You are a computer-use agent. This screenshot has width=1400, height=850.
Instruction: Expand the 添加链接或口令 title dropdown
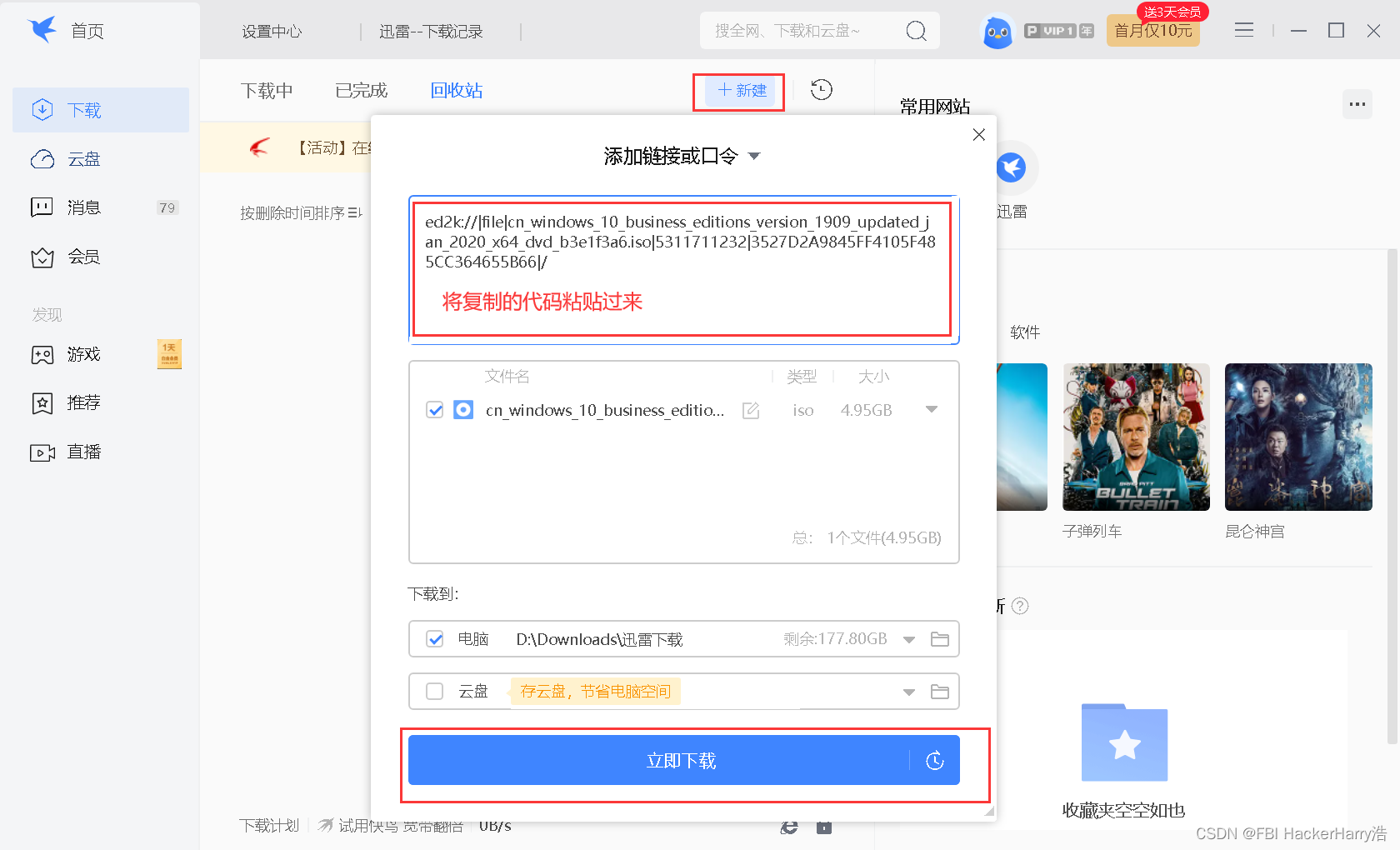[x=754, y=156]
